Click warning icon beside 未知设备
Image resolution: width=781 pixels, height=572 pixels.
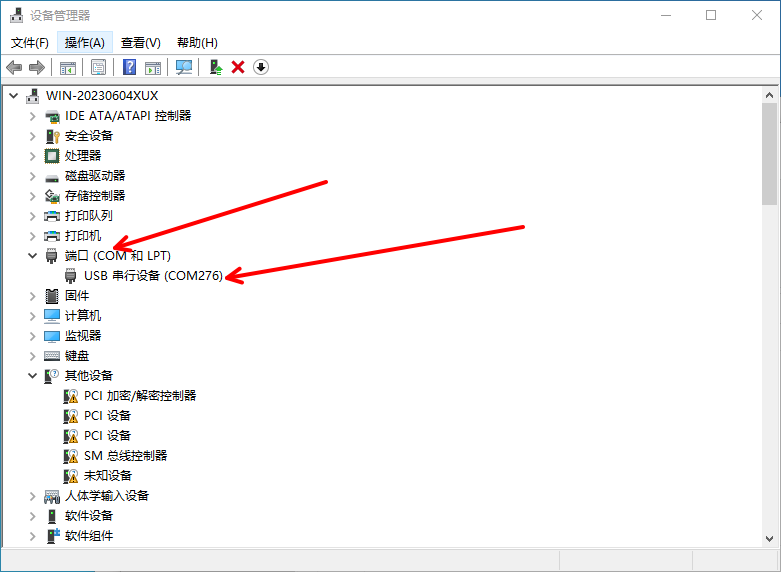click(71, 476)
